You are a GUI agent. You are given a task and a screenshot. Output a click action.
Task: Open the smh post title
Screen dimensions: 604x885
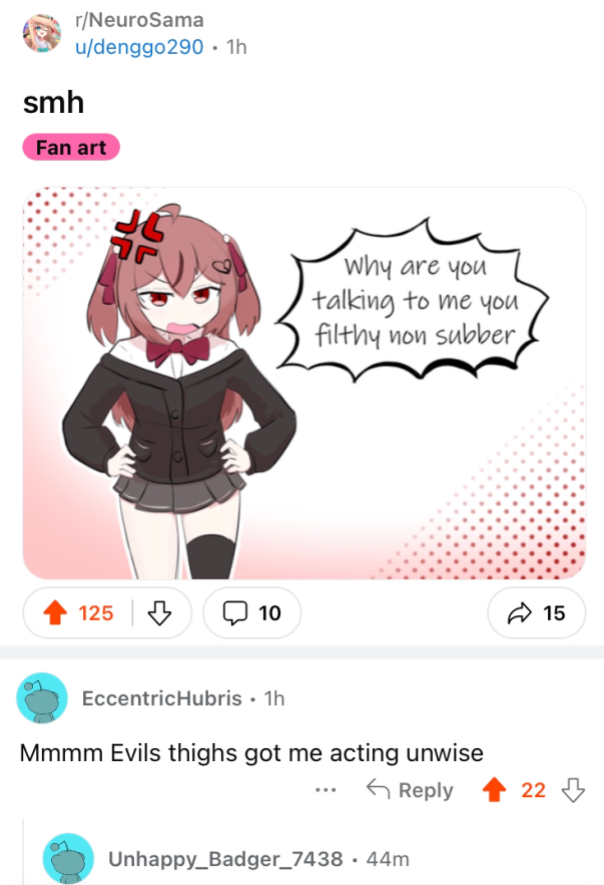[x=54, y=103]
